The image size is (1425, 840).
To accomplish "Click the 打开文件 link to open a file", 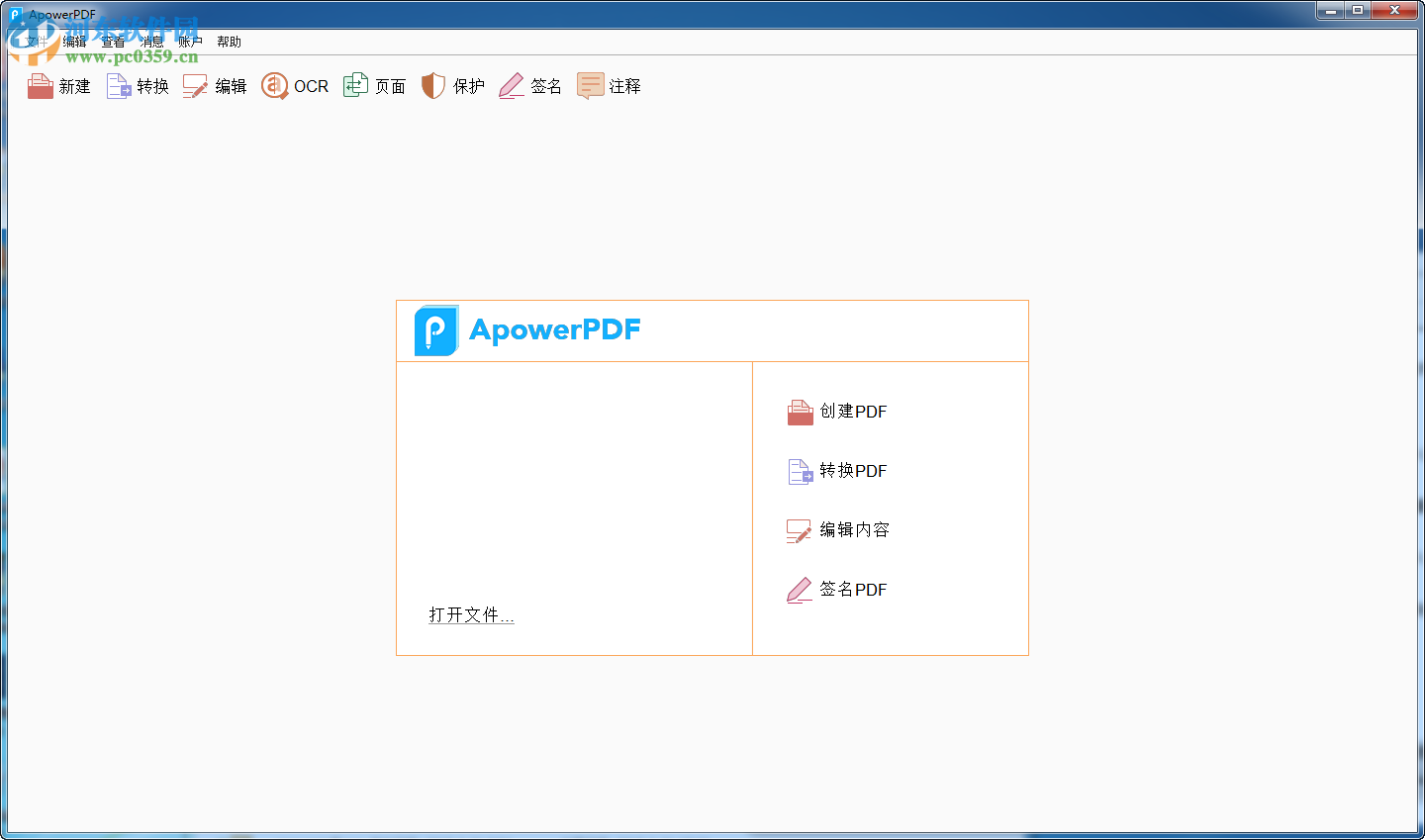I will 471,614.
